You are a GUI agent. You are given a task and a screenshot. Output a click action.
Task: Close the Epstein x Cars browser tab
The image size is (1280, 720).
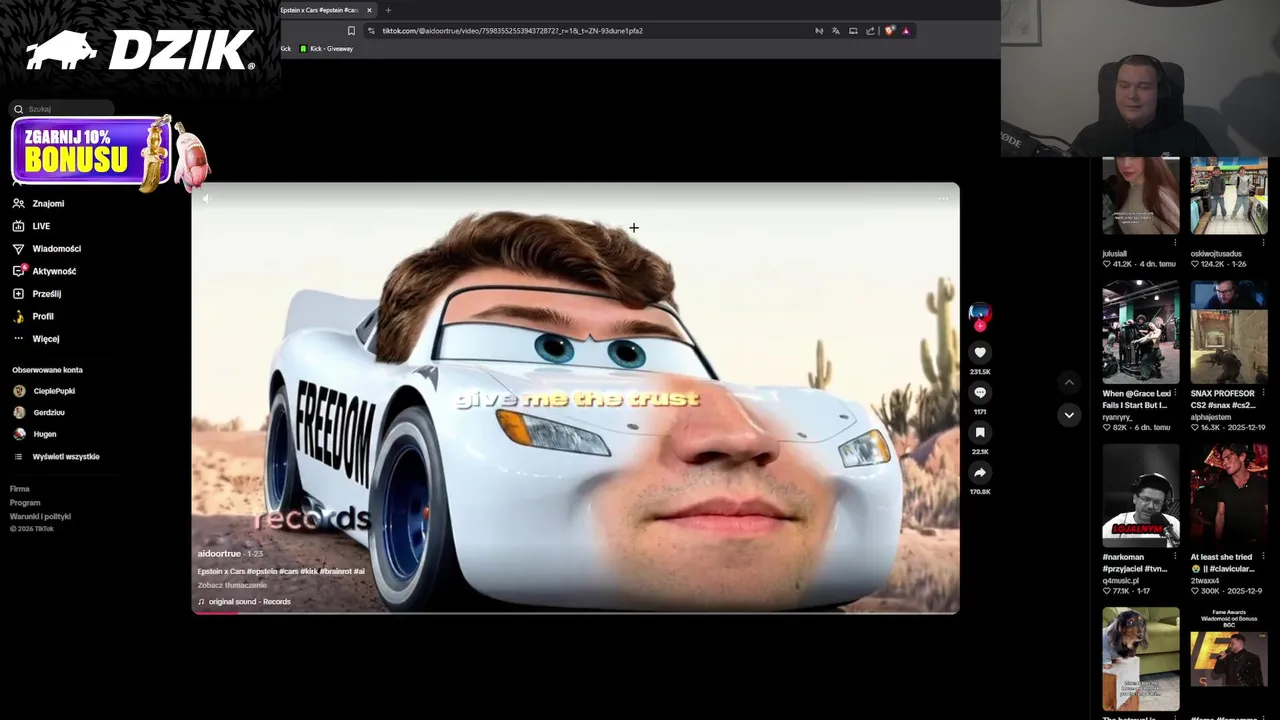pyautogui.click(x=369, y=10)
